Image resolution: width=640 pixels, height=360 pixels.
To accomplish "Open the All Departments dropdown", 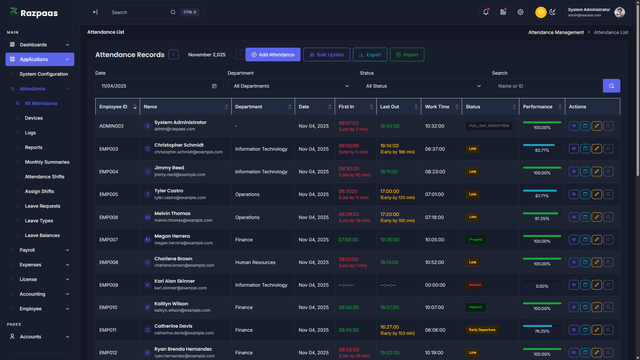I will [291, 86].
